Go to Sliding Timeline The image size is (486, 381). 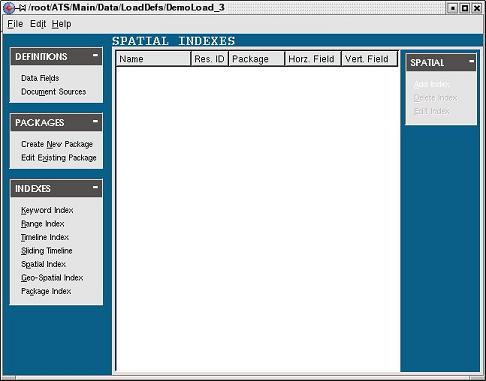[x=47, y=251]
